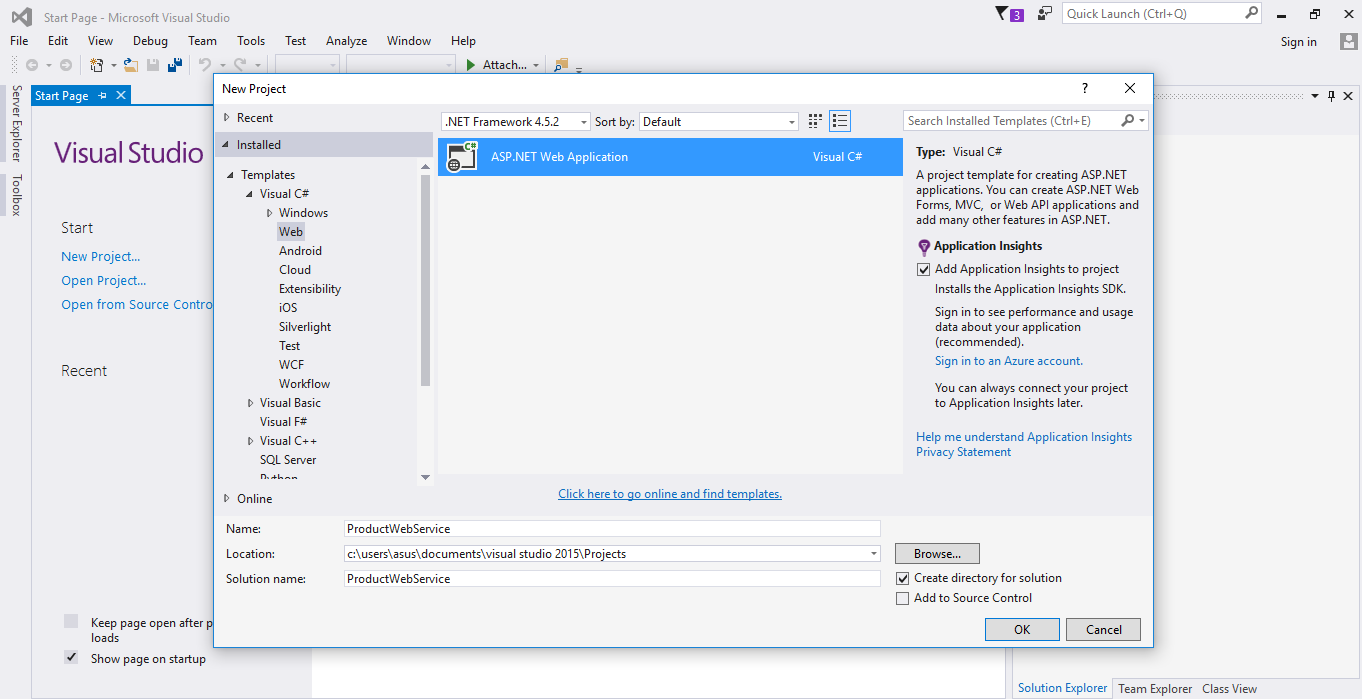Switch templates to medium icons list view
The width and height of the screenshot is (1362, 699).
[840, 121]
